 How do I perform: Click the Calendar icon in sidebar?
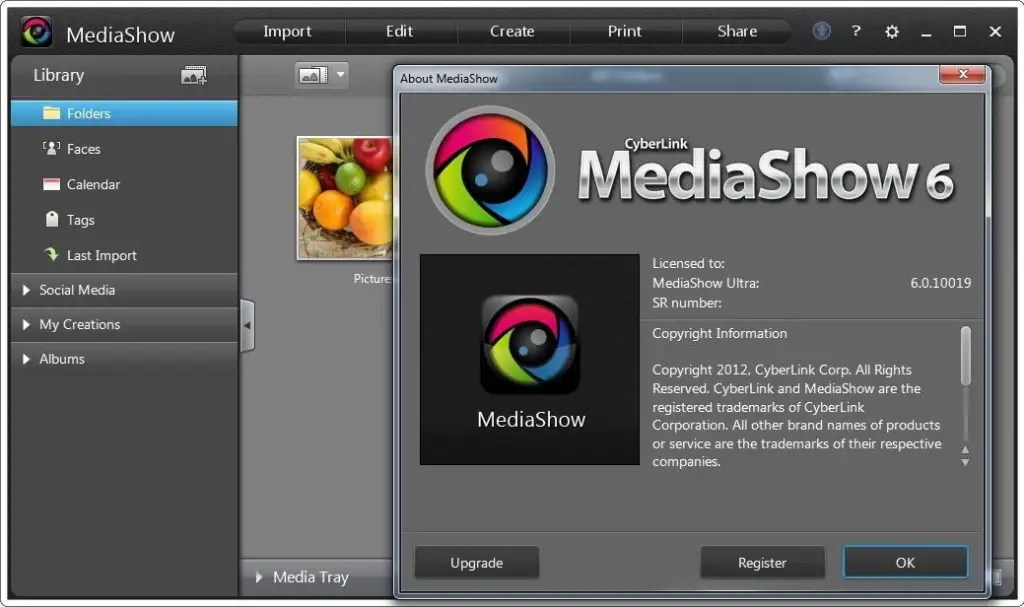(52, 184)
